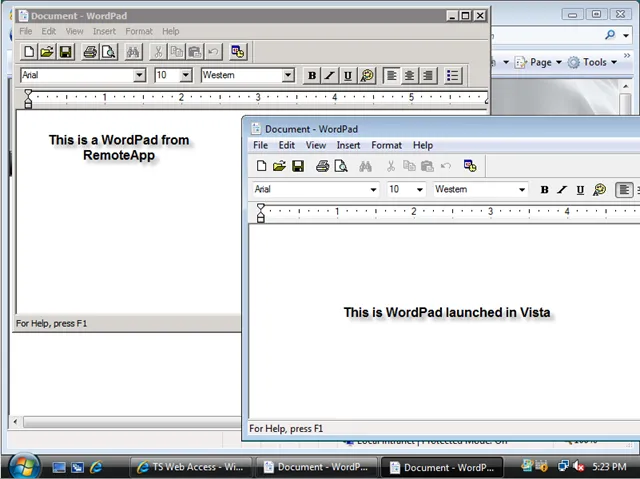The image size is (640, 479).
Task: Toggle Italic in Vista WordPad
Action: [562, 190]
